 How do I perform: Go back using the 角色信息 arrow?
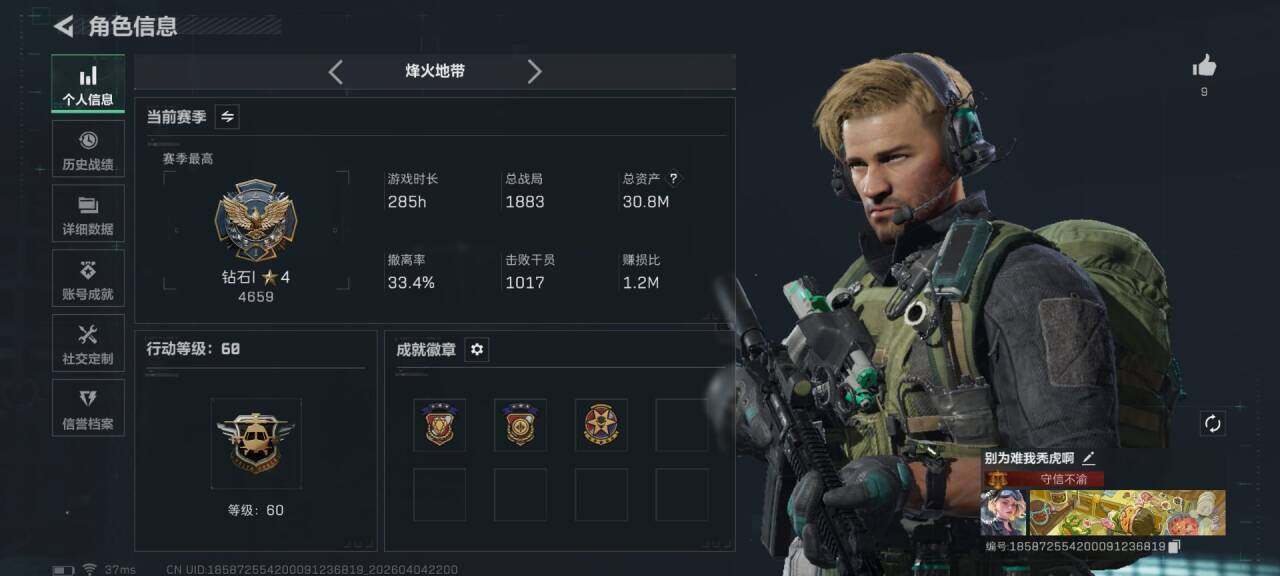pyautogui.click(x=64, y=26)
